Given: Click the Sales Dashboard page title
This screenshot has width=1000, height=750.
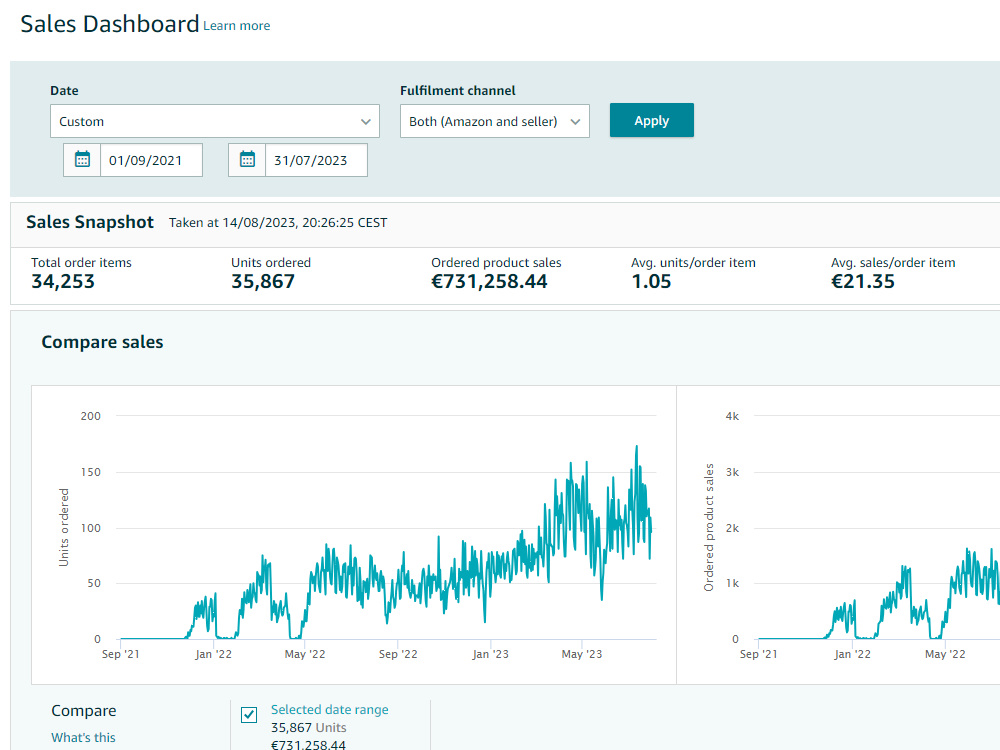Looking at the screenshot, I should 110,24.
